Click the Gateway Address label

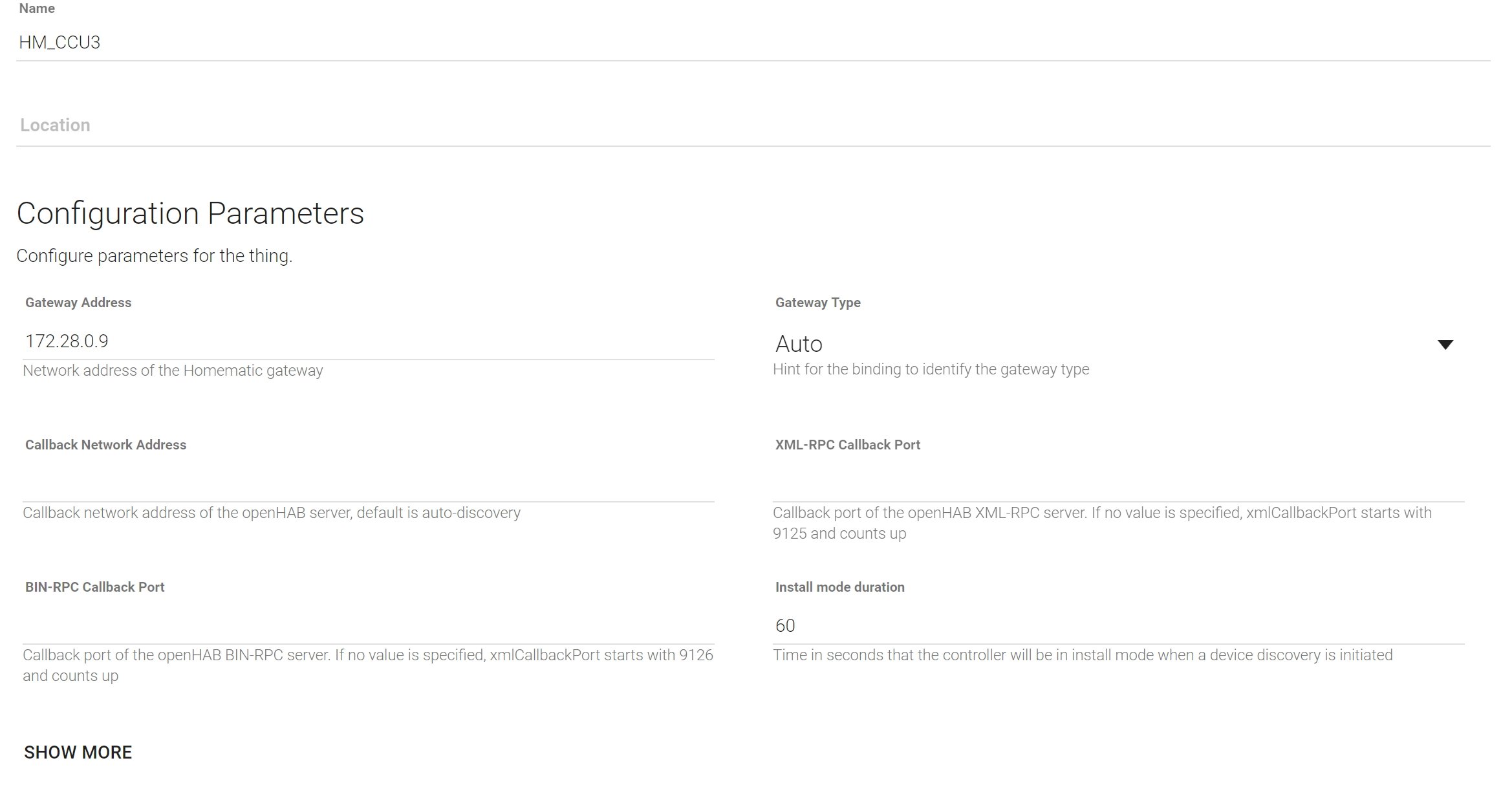tap(78, 302)
